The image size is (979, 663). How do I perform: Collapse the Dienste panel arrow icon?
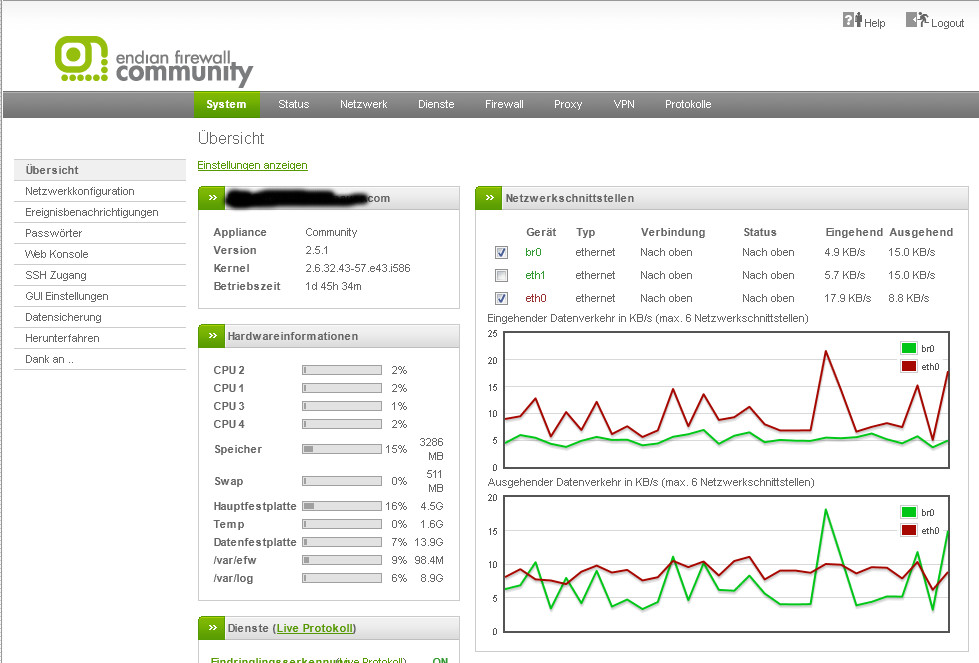pyautogui.click(x=211, y=628)
